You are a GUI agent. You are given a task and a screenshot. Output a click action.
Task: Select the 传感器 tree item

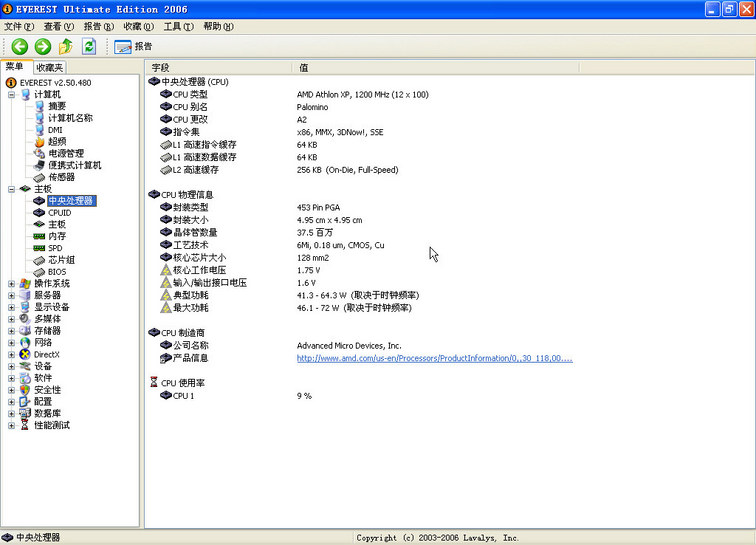[61, 177]
